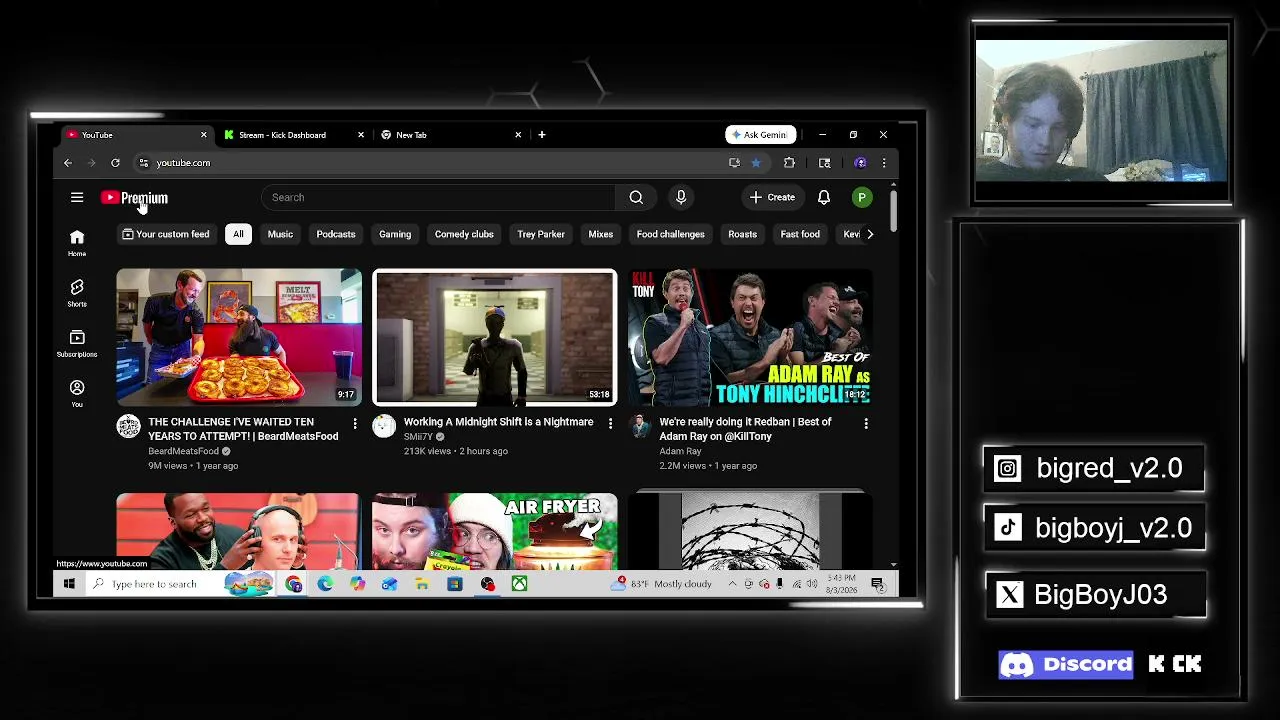Filter feed by Food challenges chip
The height and width of the screenshot is (720, 1280).
(x=671, y=234)
